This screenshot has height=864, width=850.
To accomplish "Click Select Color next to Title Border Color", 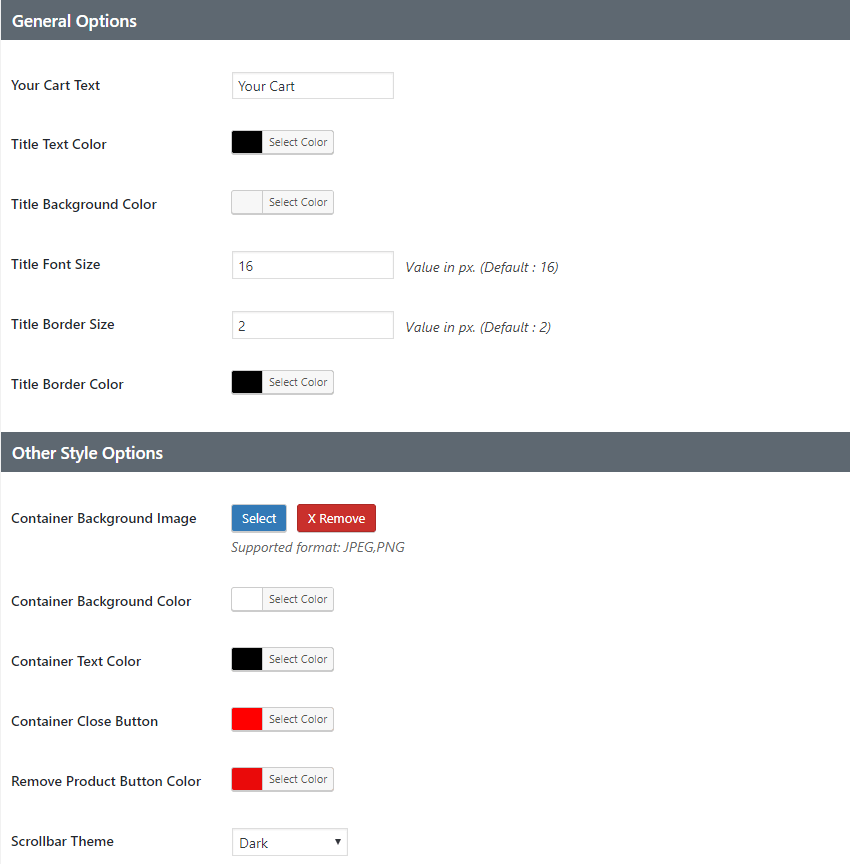I will coord(297,382).
